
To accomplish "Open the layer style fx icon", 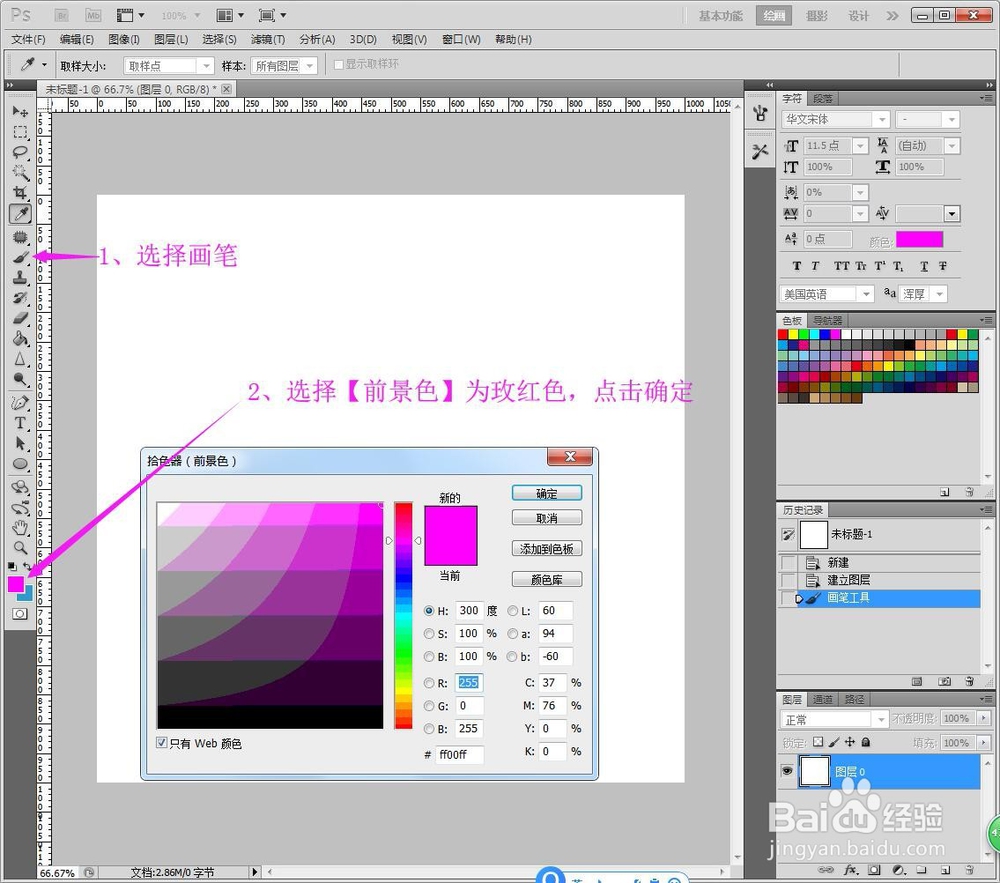I will [850, 870].
